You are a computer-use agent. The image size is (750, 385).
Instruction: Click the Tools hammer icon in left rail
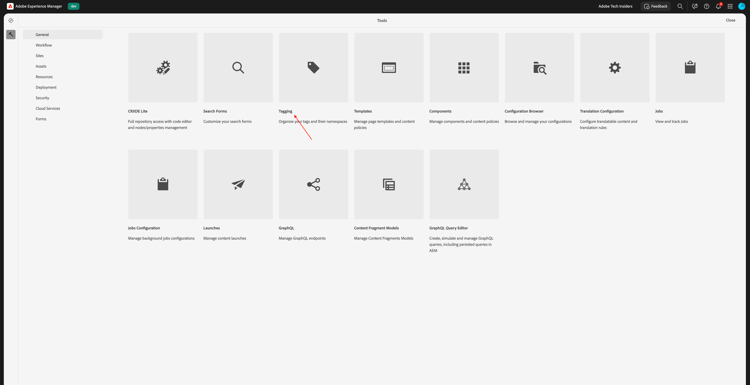(x=11, y=34)
